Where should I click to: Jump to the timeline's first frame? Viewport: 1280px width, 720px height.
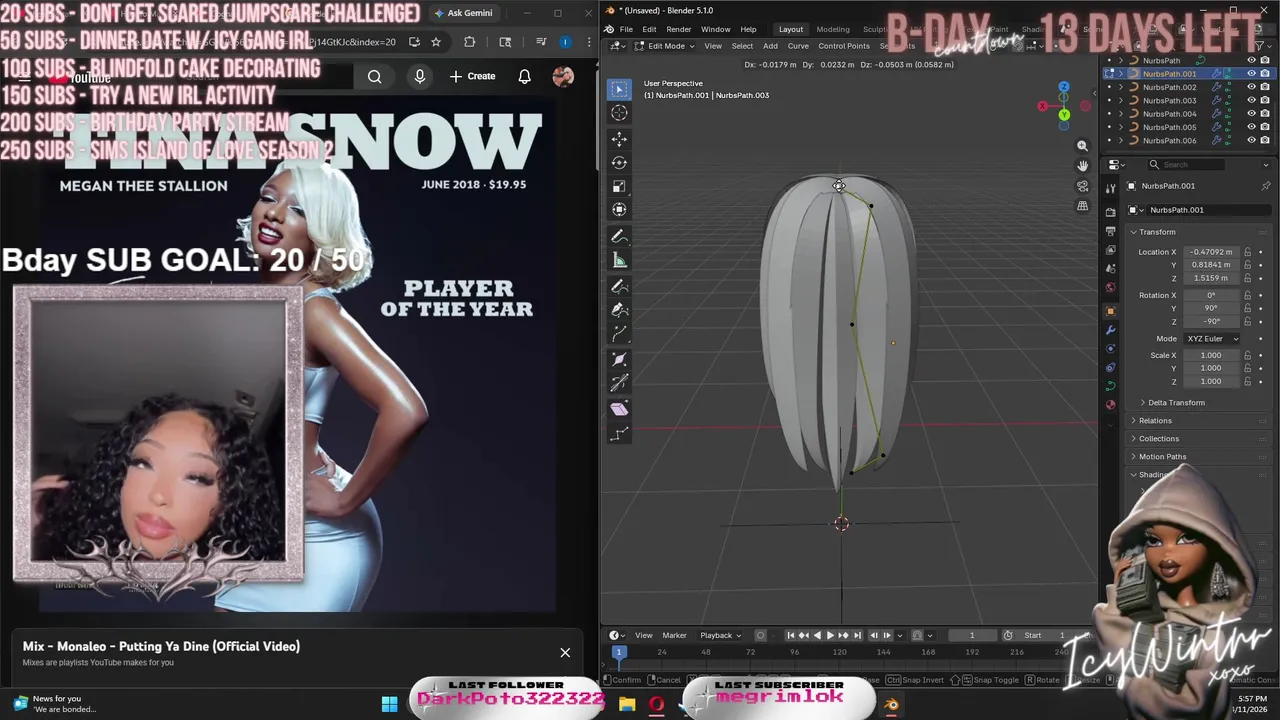coord(790,635)
